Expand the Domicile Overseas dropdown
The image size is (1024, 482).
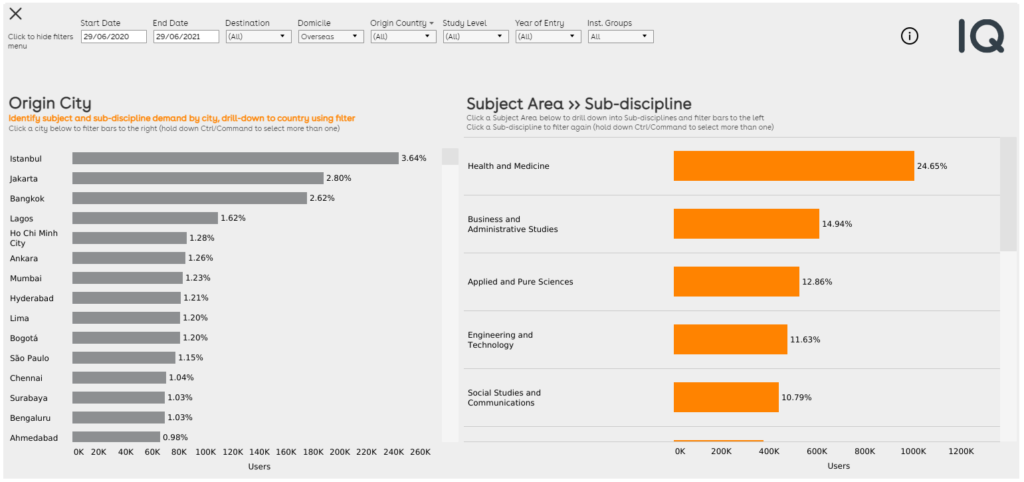click(x=330, y=37)
